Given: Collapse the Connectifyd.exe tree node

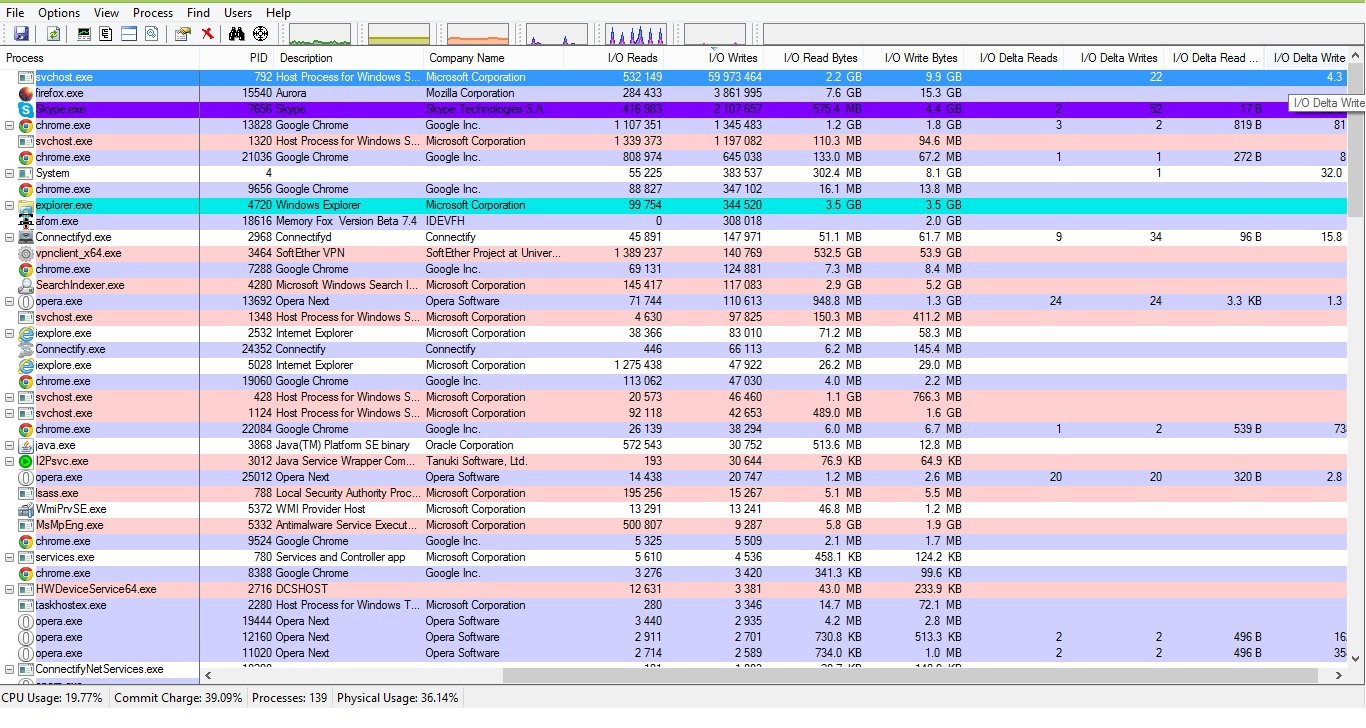Looking at the screenshot, I should tap(10, 237).
